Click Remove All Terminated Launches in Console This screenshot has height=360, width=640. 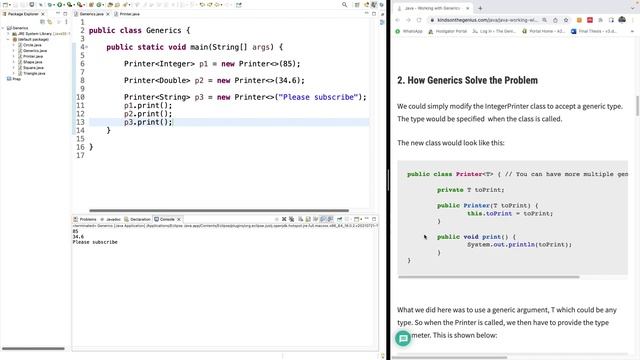click(291, 219)
